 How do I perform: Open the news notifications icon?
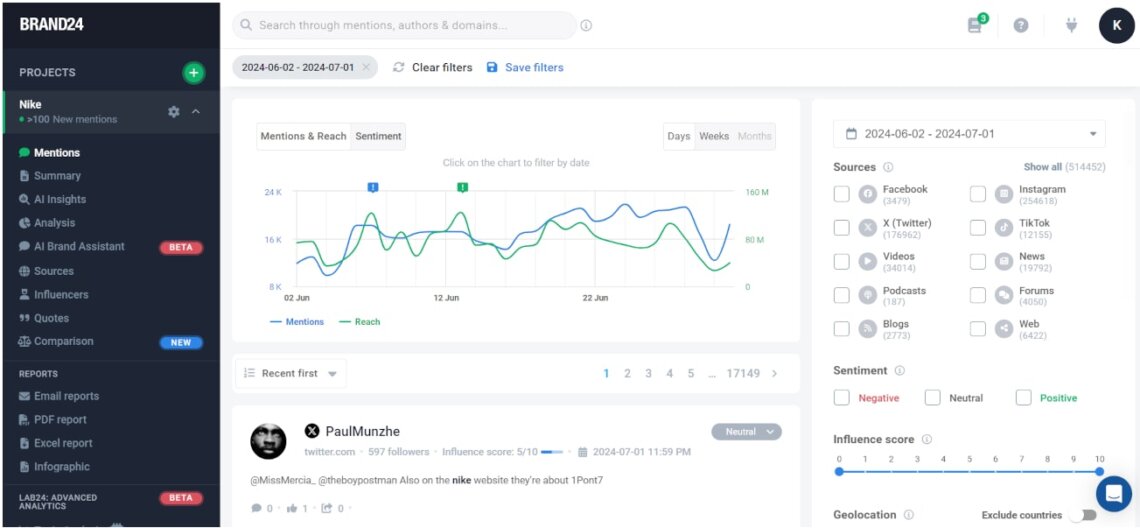(x=976, y=24)
